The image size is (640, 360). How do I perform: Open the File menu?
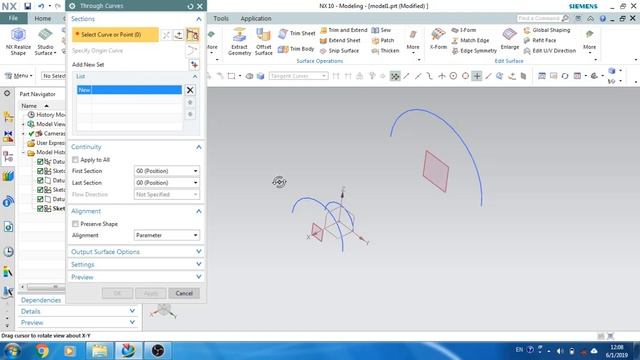[x=13, y=18]
